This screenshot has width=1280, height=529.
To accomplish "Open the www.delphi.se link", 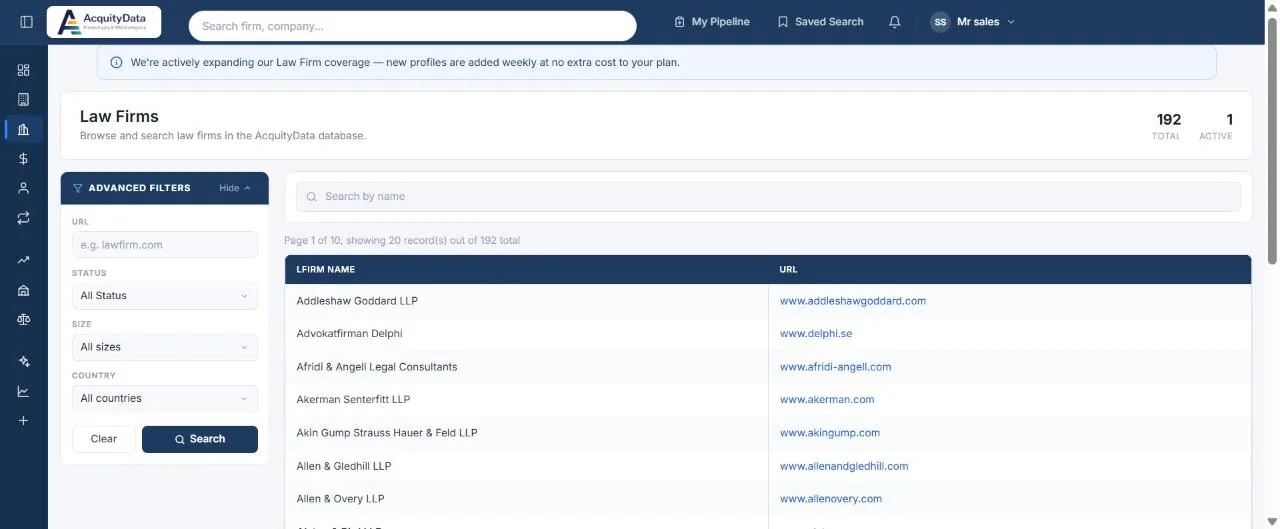I will [816, 334].
